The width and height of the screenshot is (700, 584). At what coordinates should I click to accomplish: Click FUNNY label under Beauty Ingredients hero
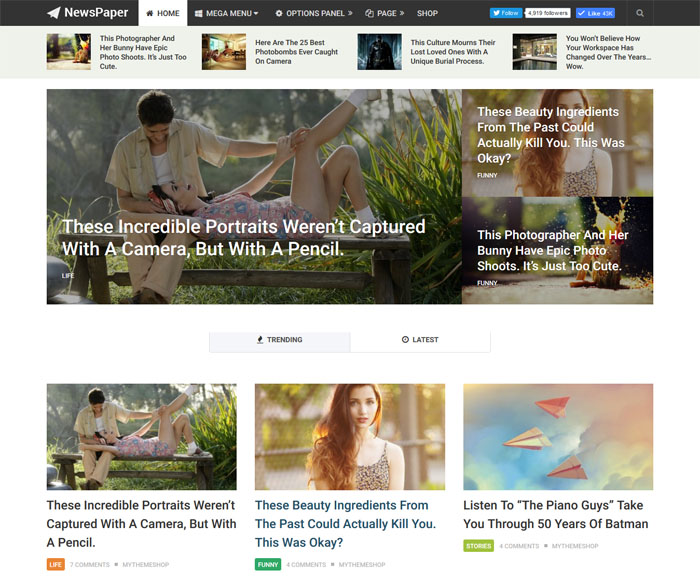pos(487,175)
